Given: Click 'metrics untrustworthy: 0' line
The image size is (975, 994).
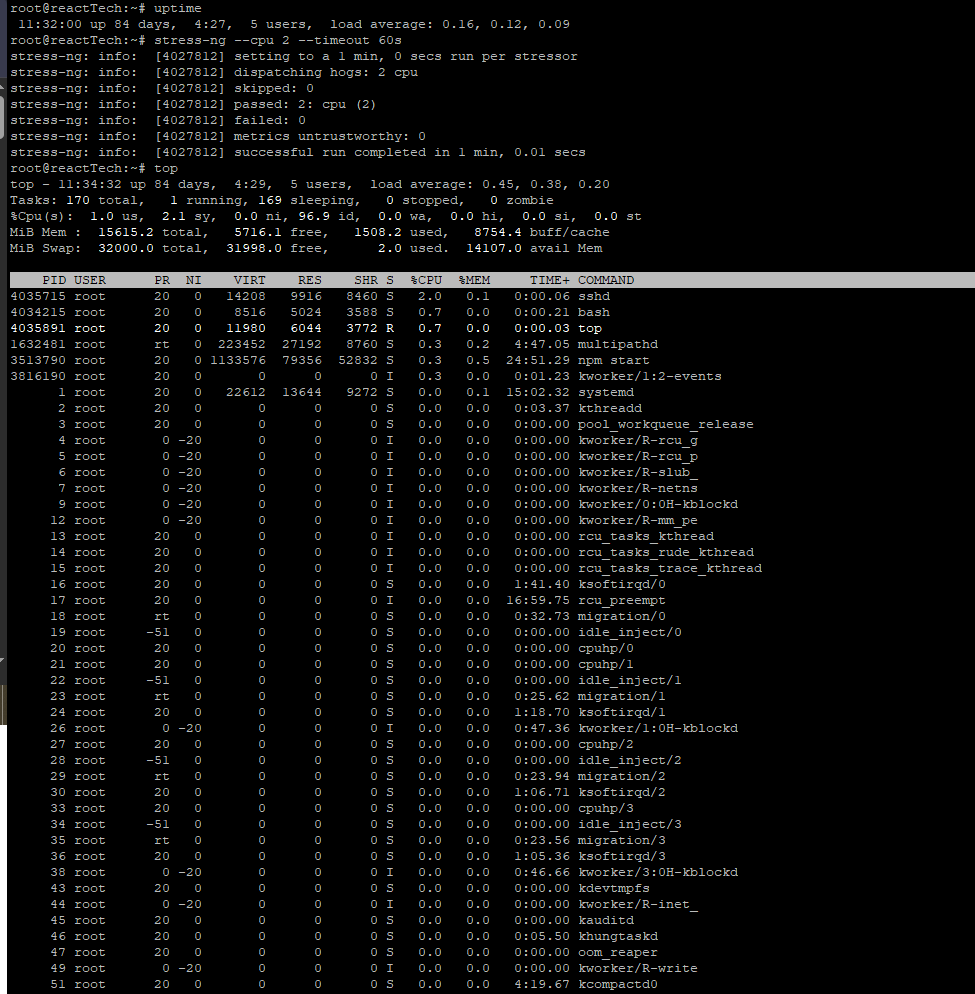Looking at the screenshot, I should pos(217,136).
